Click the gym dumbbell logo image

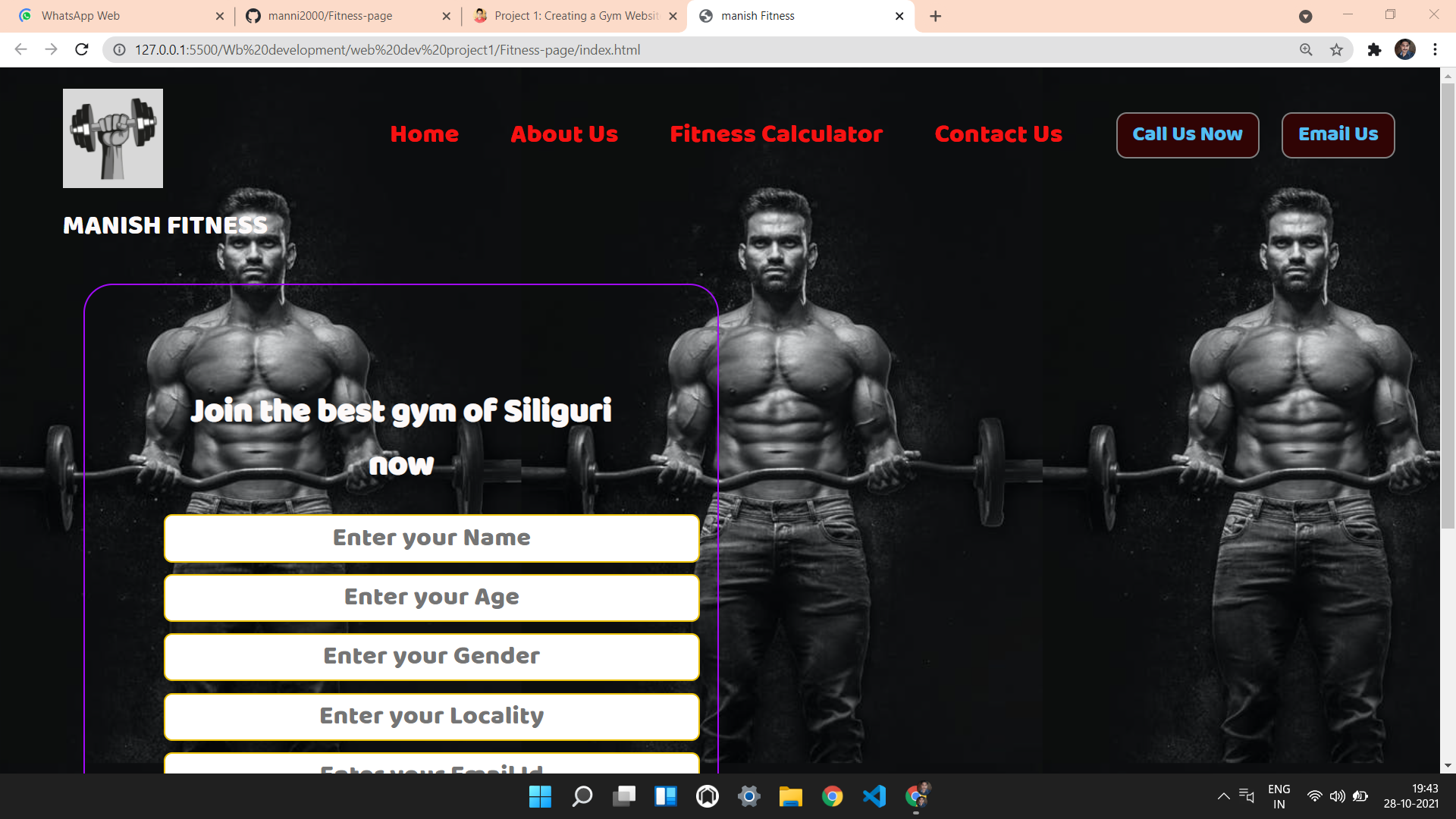point(113,138)
